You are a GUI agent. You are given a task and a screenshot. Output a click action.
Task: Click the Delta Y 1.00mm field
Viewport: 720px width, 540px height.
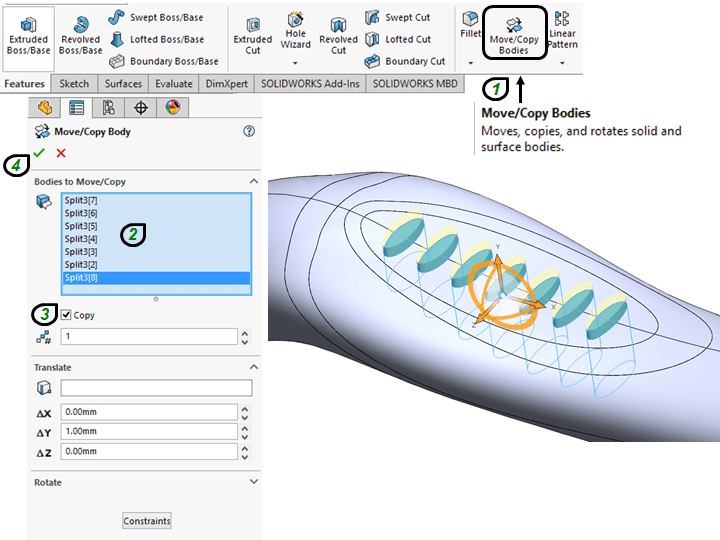pos(148,431)
